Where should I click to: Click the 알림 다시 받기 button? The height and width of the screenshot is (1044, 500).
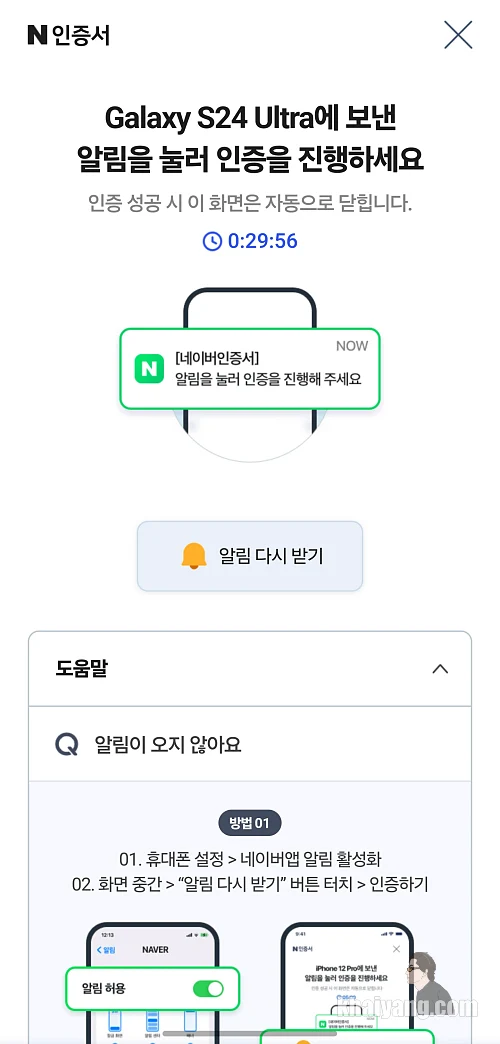pos(250,556)
